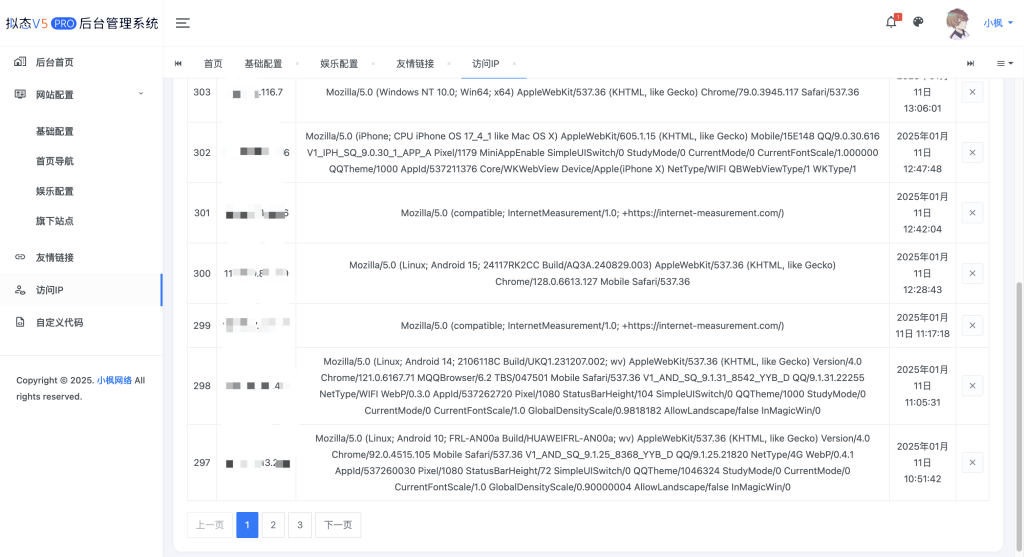
Task: Close the 访问IP tab
Action: click(x=514, y=63)
